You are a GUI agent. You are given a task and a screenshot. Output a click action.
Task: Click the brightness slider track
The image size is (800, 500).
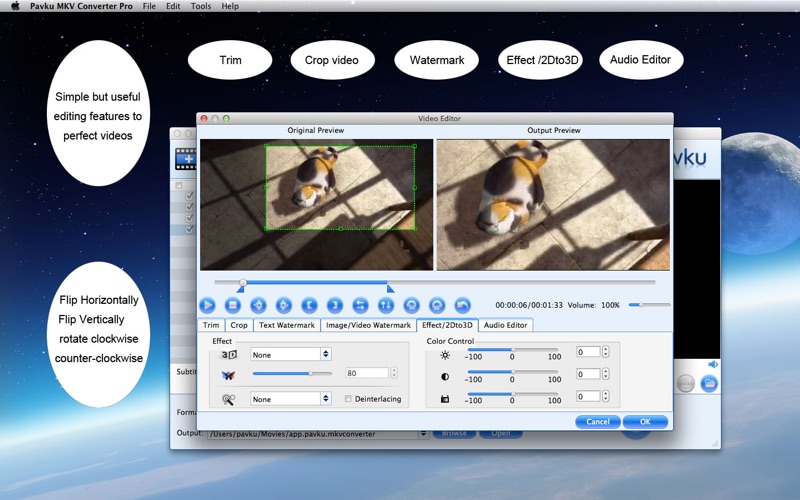[512, 349]
